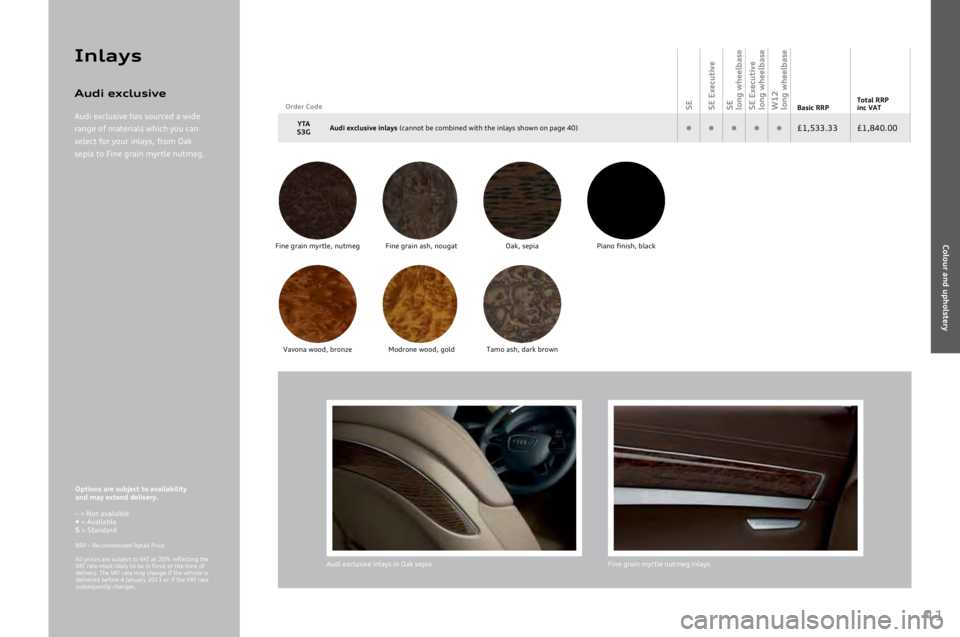The width and height of the screenshot is (960, 637).
Task: Click the Modrone wood, gold label
Action: pyautogui.click(x=421, y=350)
